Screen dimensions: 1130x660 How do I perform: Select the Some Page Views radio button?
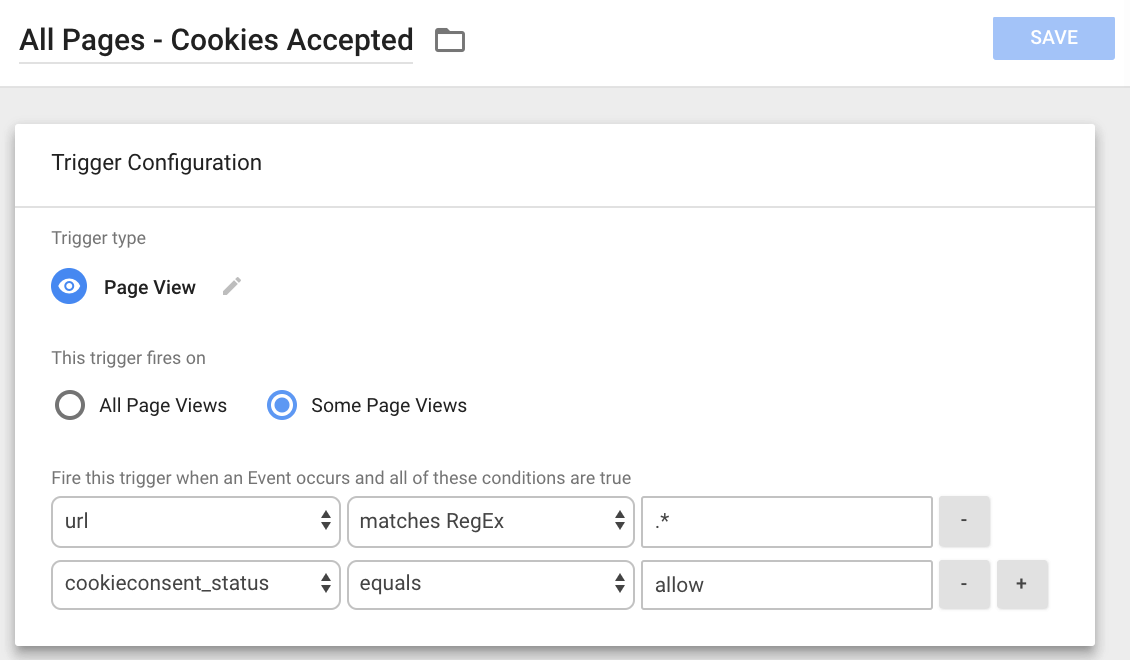click(x=282, y=405)
